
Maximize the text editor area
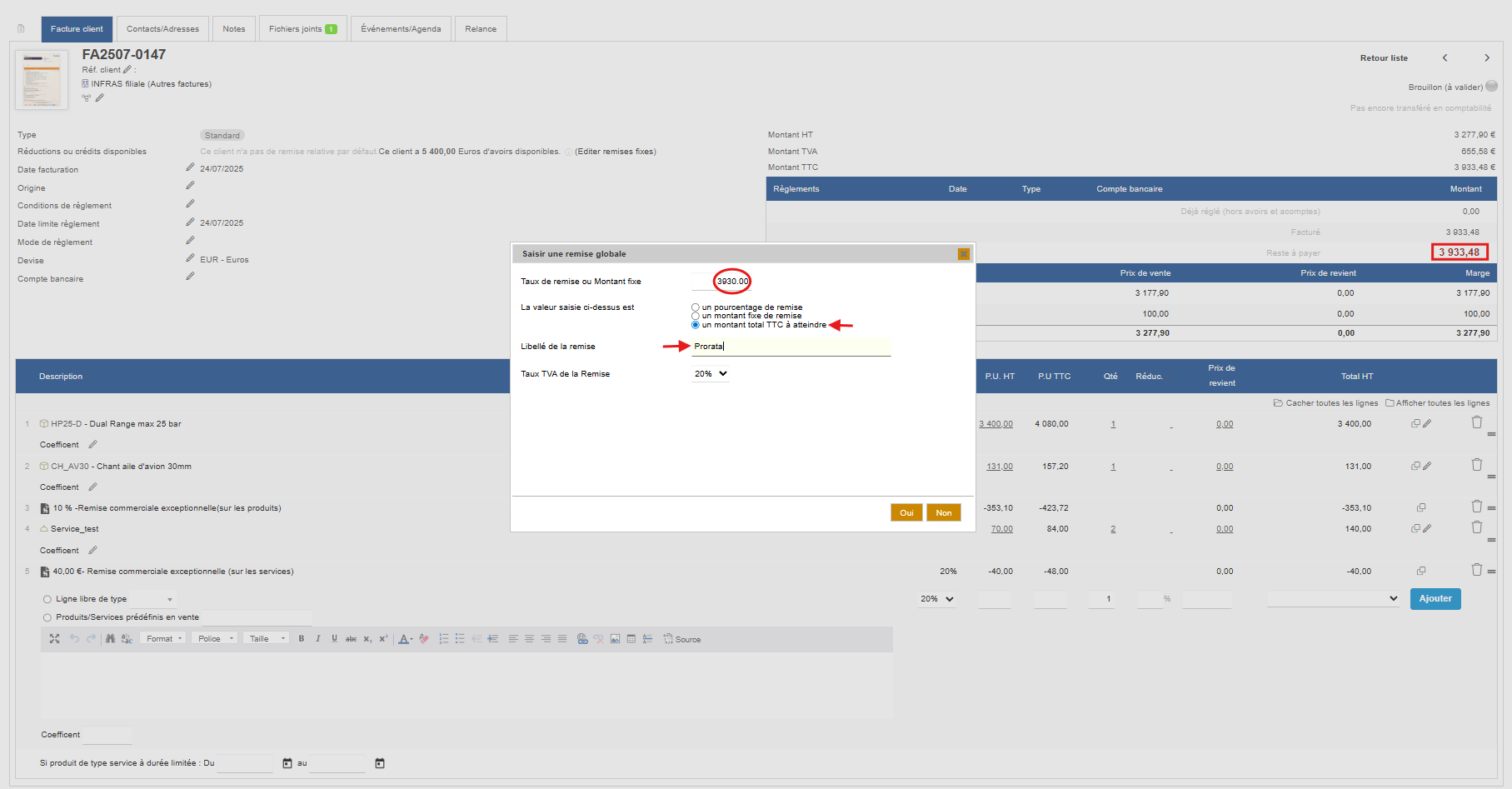(54, 639)
